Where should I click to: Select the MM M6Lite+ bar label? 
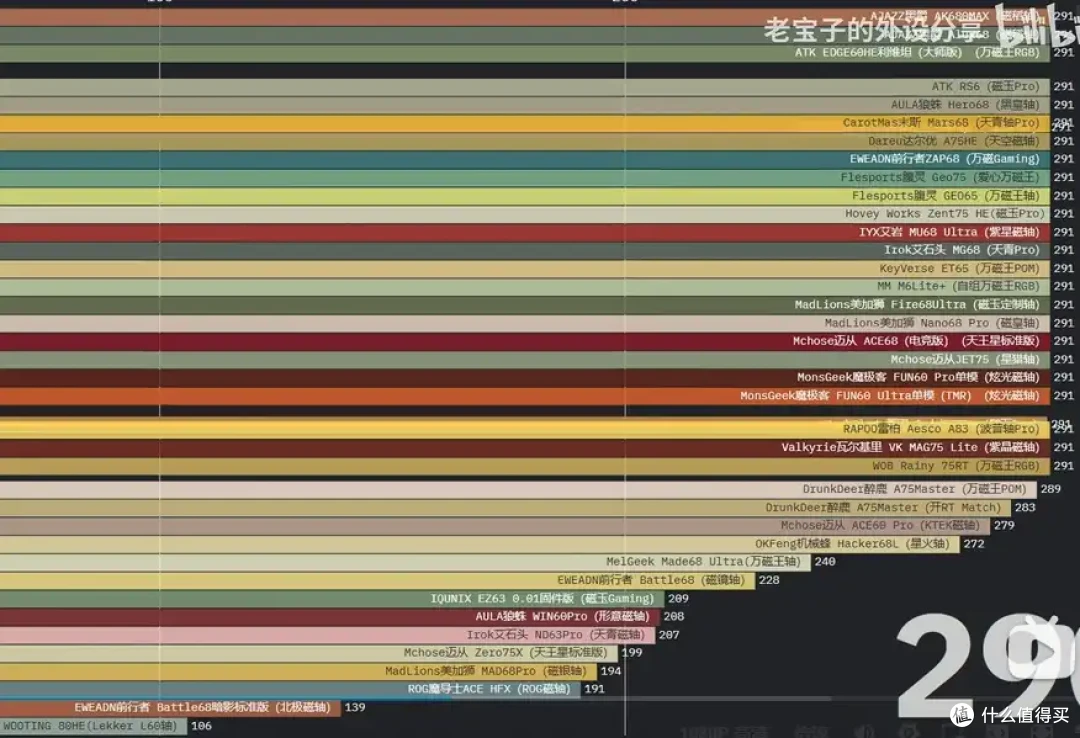[958, 286]
